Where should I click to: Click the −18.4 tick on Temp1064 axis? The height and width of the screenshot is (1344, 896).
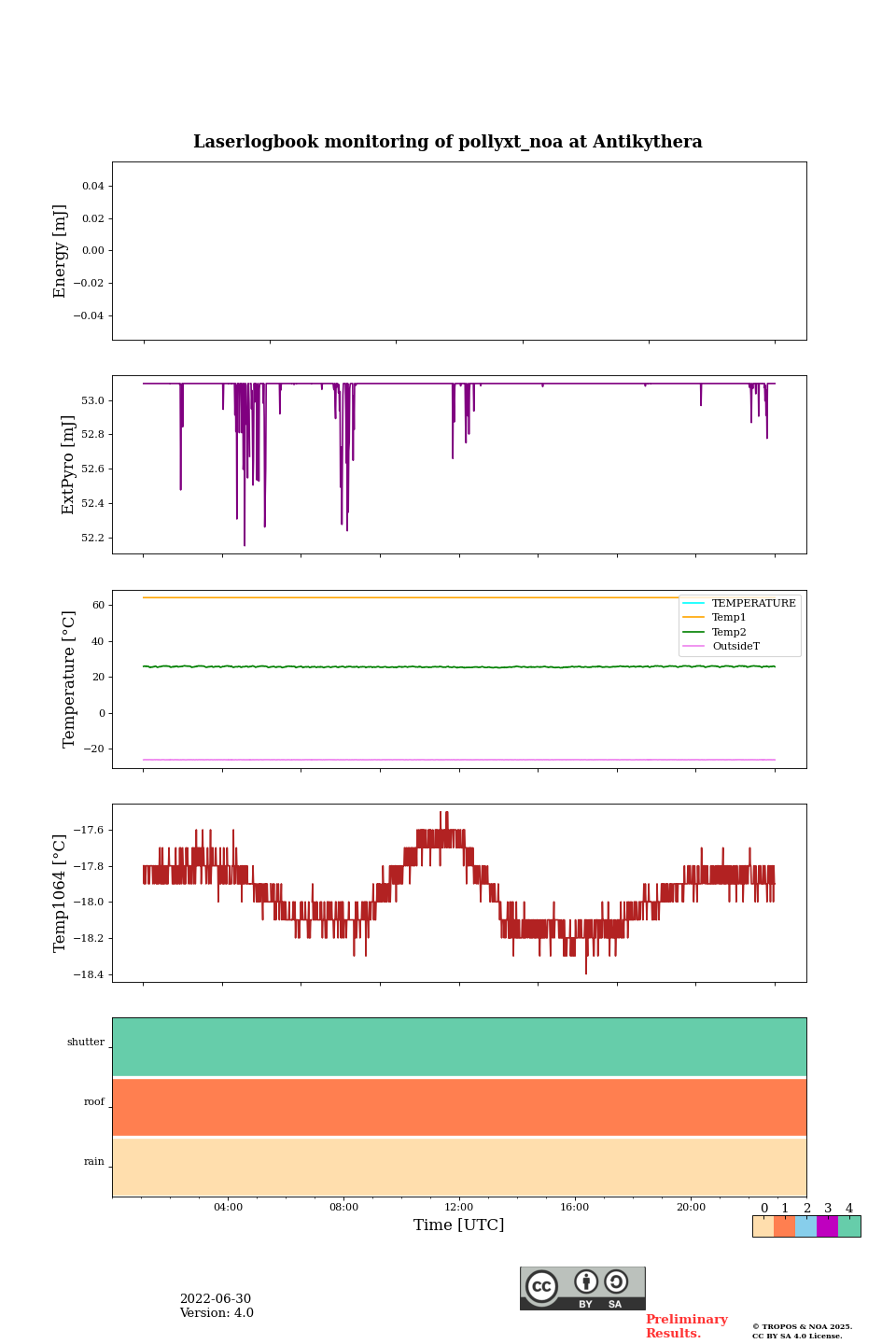pos(89,974)
